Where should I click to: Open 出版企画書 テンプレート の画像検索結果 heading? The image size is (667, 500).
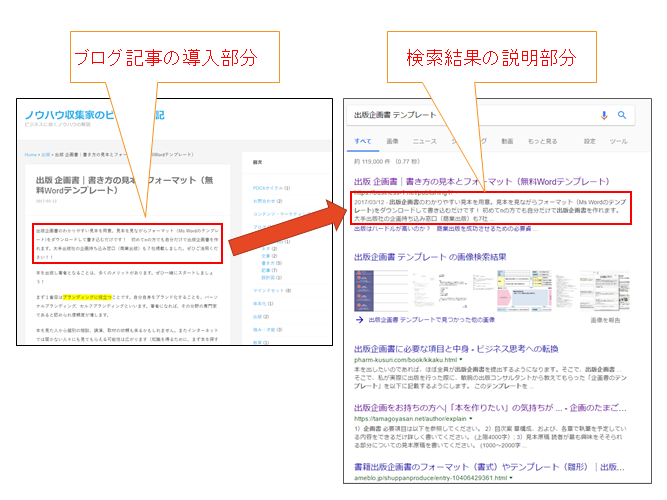(x=430, y=257)
